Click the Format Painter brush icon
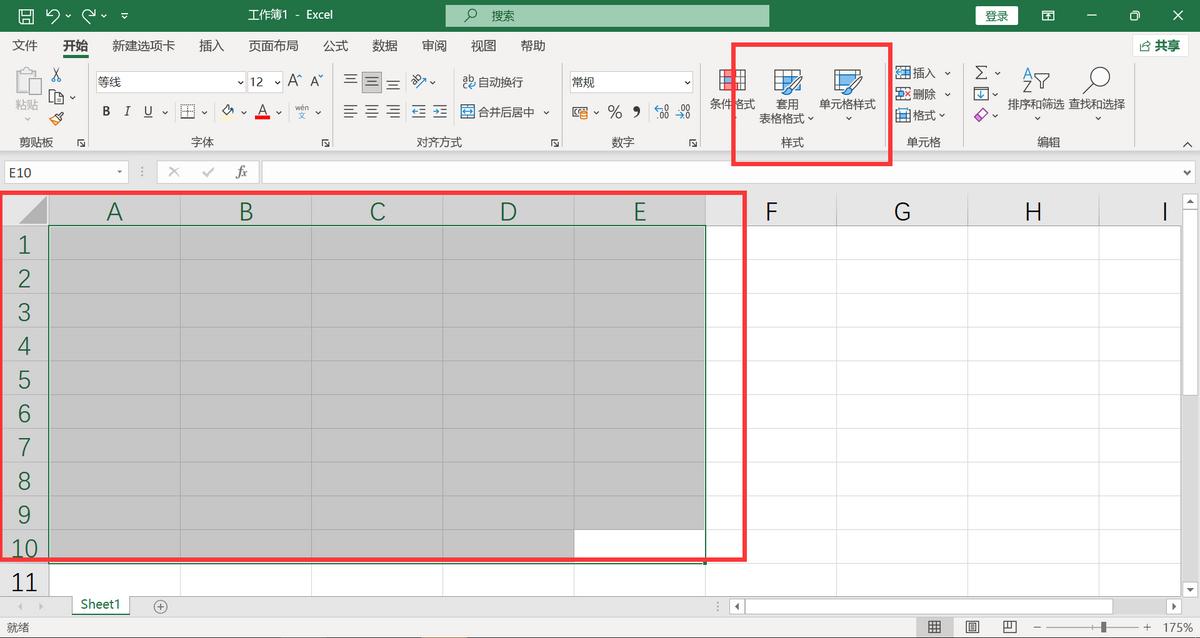Viewport: 1200px width, 638px height. 56,118
